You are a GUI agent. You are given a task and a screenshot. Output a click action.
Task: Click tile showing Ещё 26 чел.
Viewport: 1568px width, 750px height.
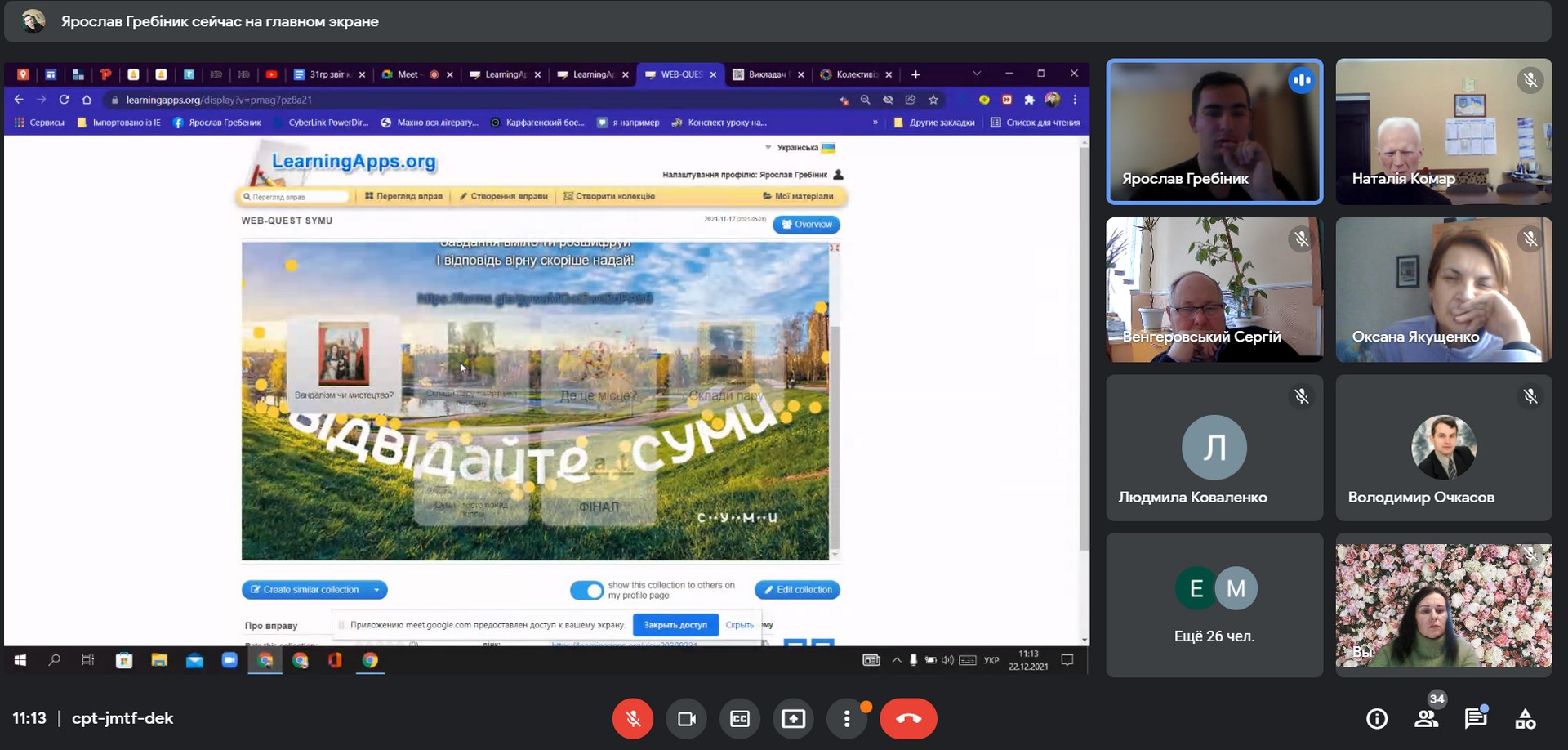point(1214,605)
